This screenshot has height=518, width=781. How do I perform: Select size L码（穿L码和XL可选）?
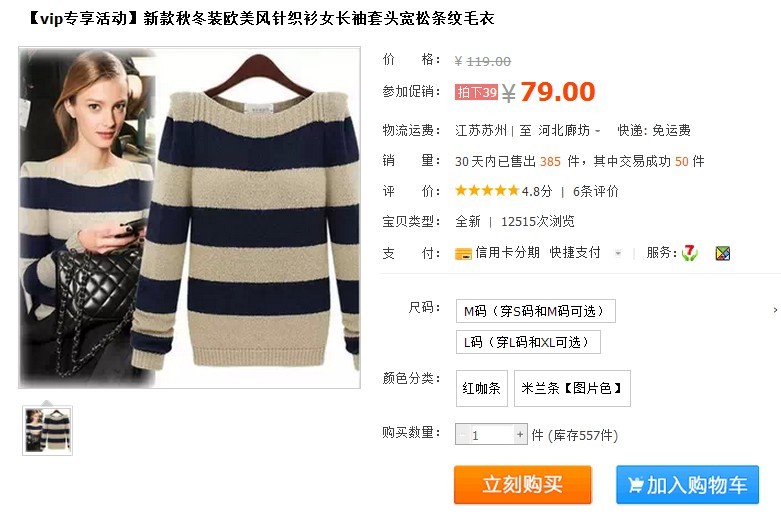coord(528,342)
